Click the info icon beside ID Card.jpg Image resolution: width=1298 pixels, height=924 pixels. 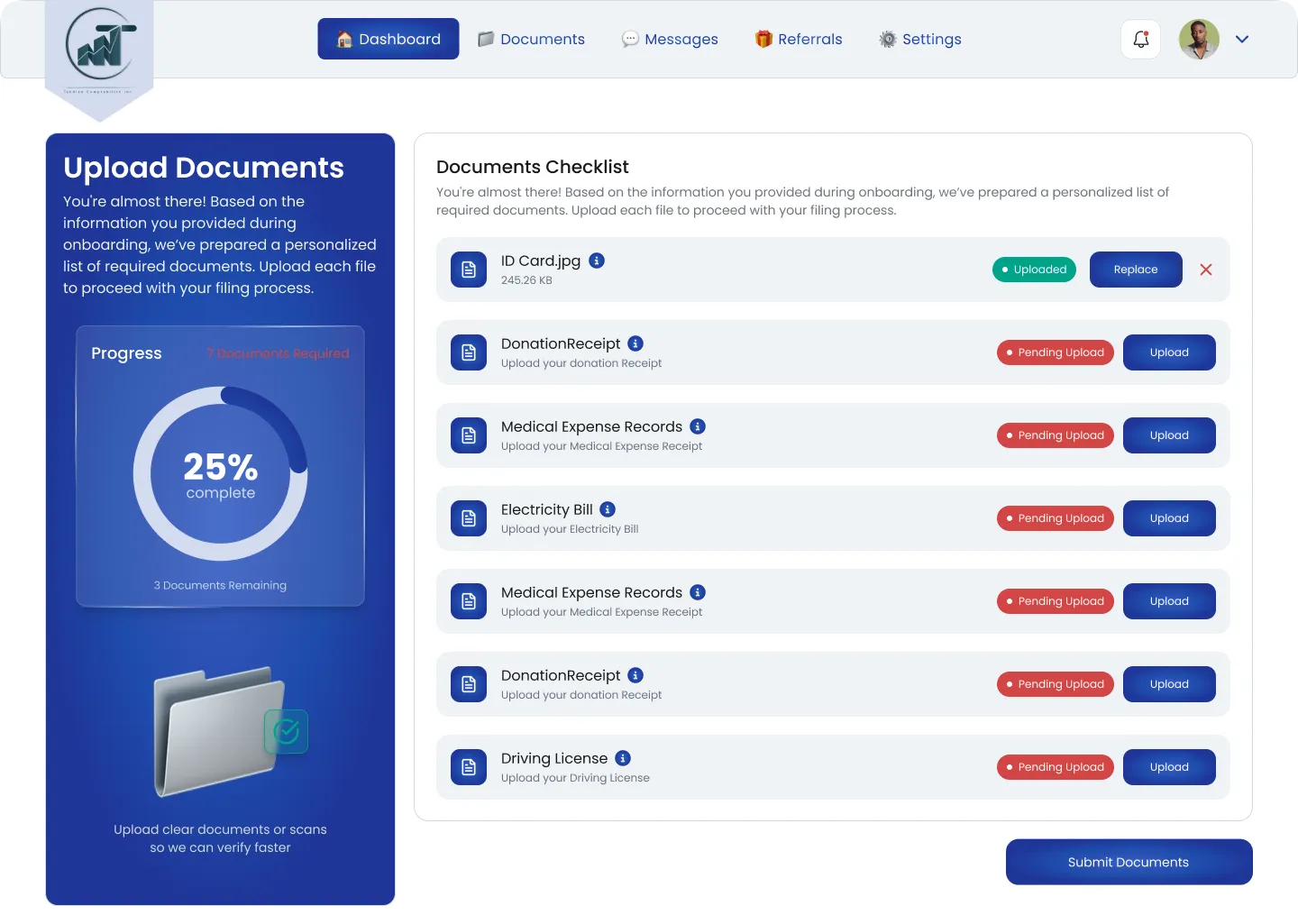[597, 261]
